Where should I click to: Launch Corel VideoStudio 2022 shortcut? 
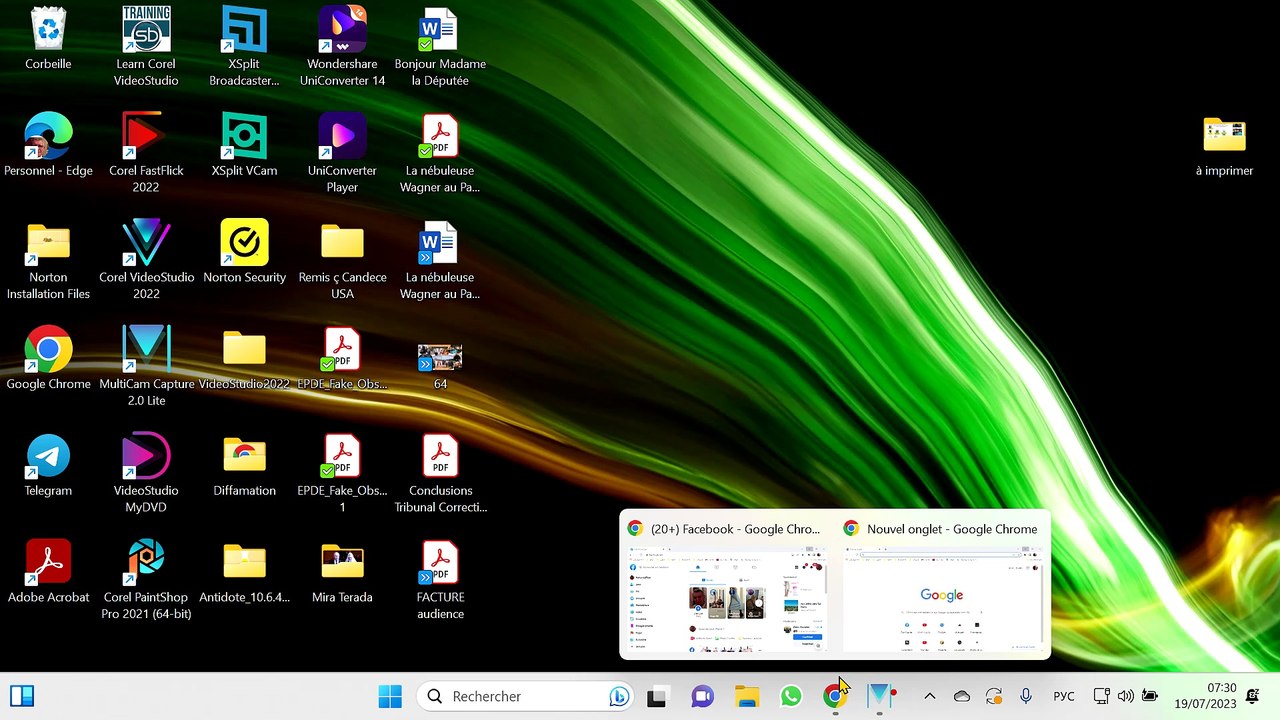(x=146, y=260)
